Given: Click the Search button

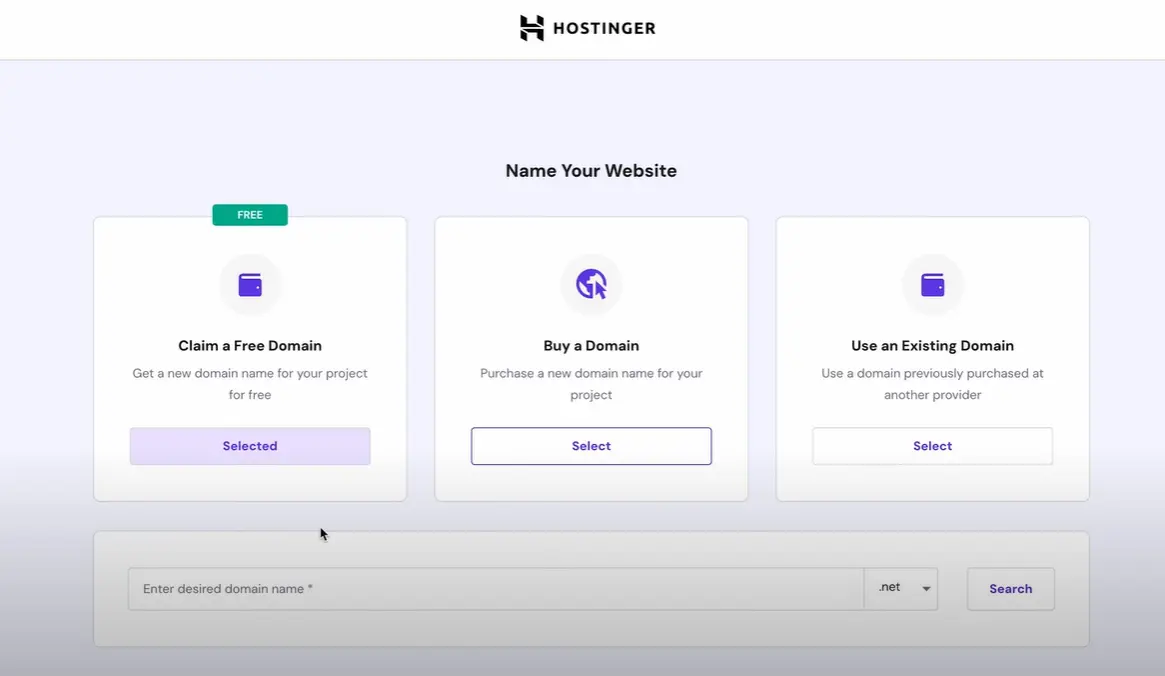Looking at the screenshot, I should (1010, 589).
